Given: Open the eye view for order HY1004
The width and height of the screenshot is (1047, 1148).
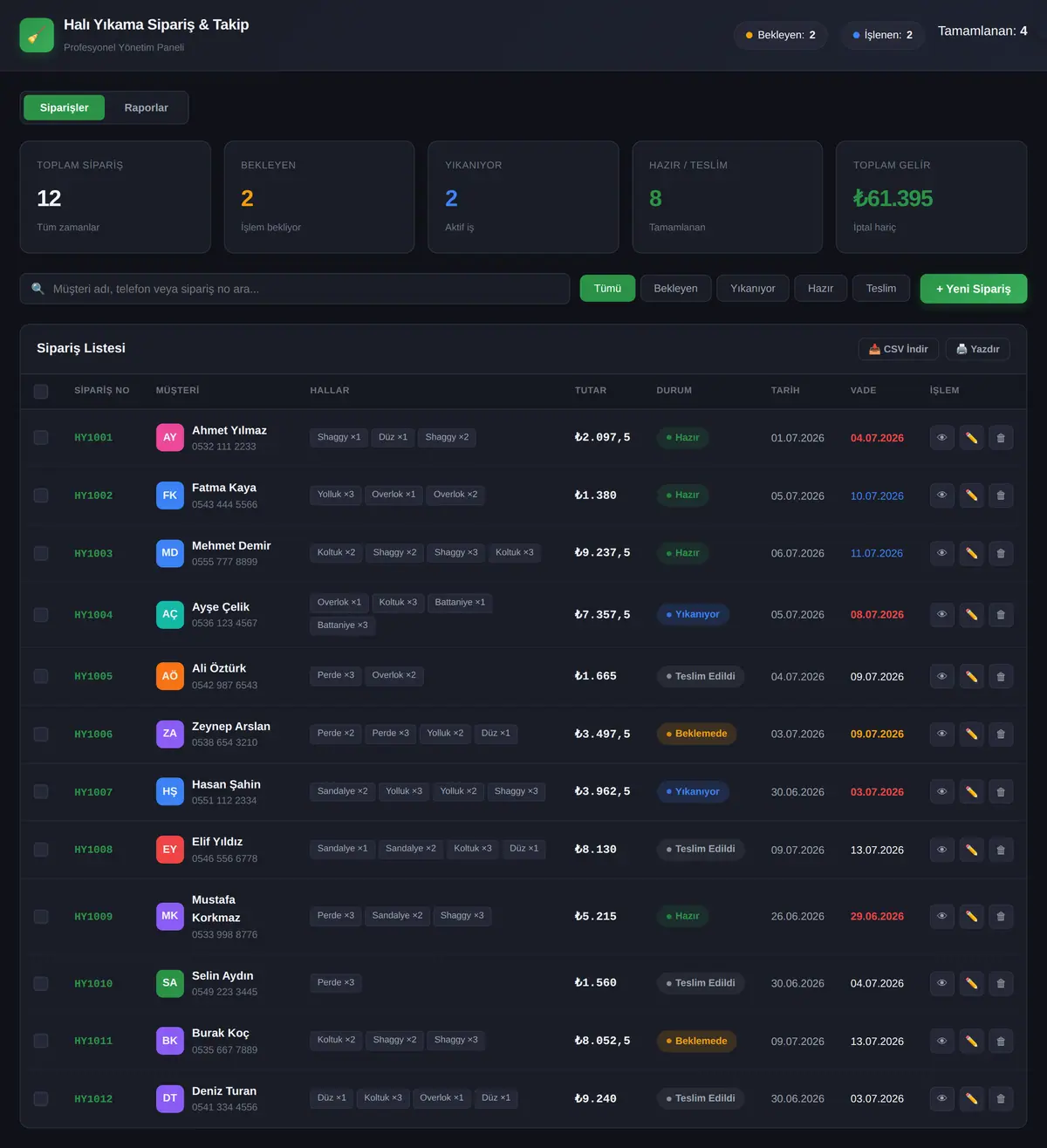Looking at the screenshot, I should [941, 615].
